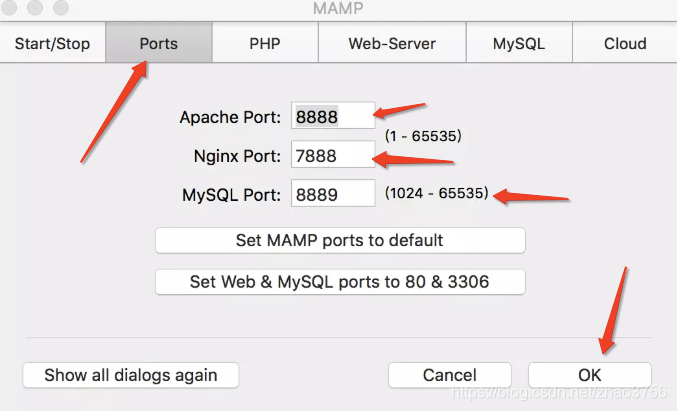Image resolution: width=677 pixels, height=411 pixels.
Task: Cancel the preferences dialog
Action: click(449, 375)
